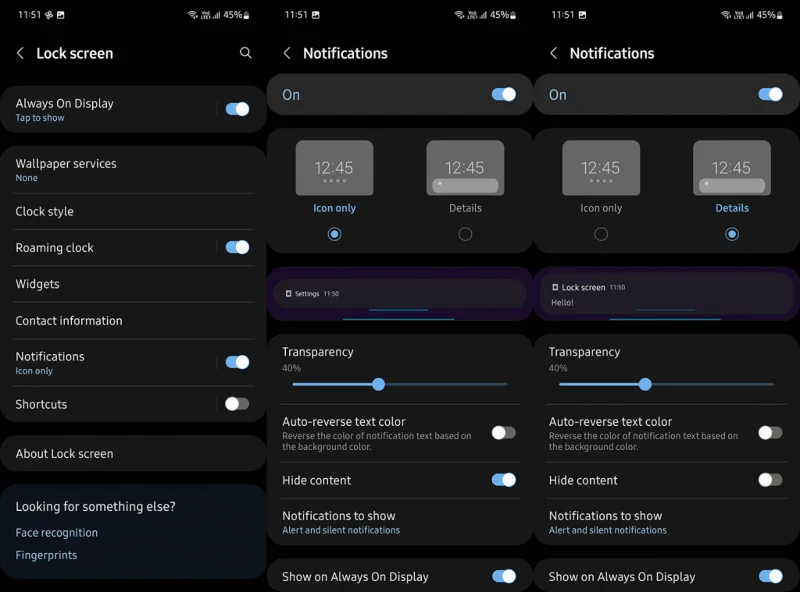The image size is (800, 592).
Task: Tap Icon only preview thumbnail, right screen
Action: point(601,168)
